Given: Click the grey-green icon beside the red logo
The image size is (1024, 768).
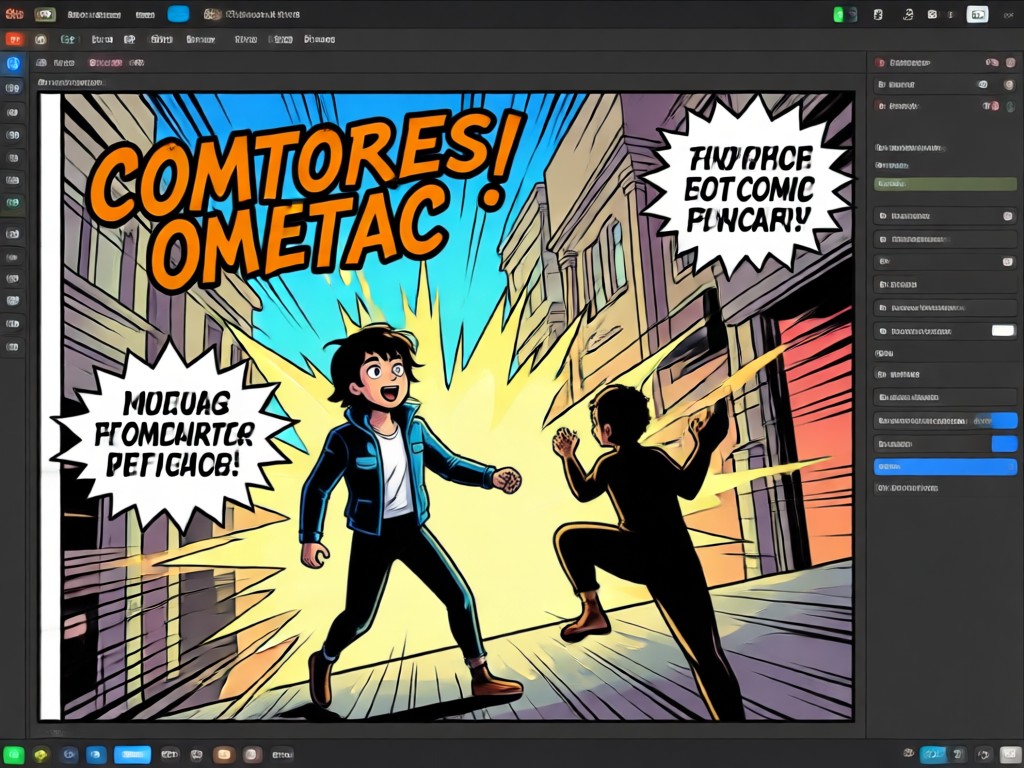Looking at the screenshot, I should coord(44,14).
